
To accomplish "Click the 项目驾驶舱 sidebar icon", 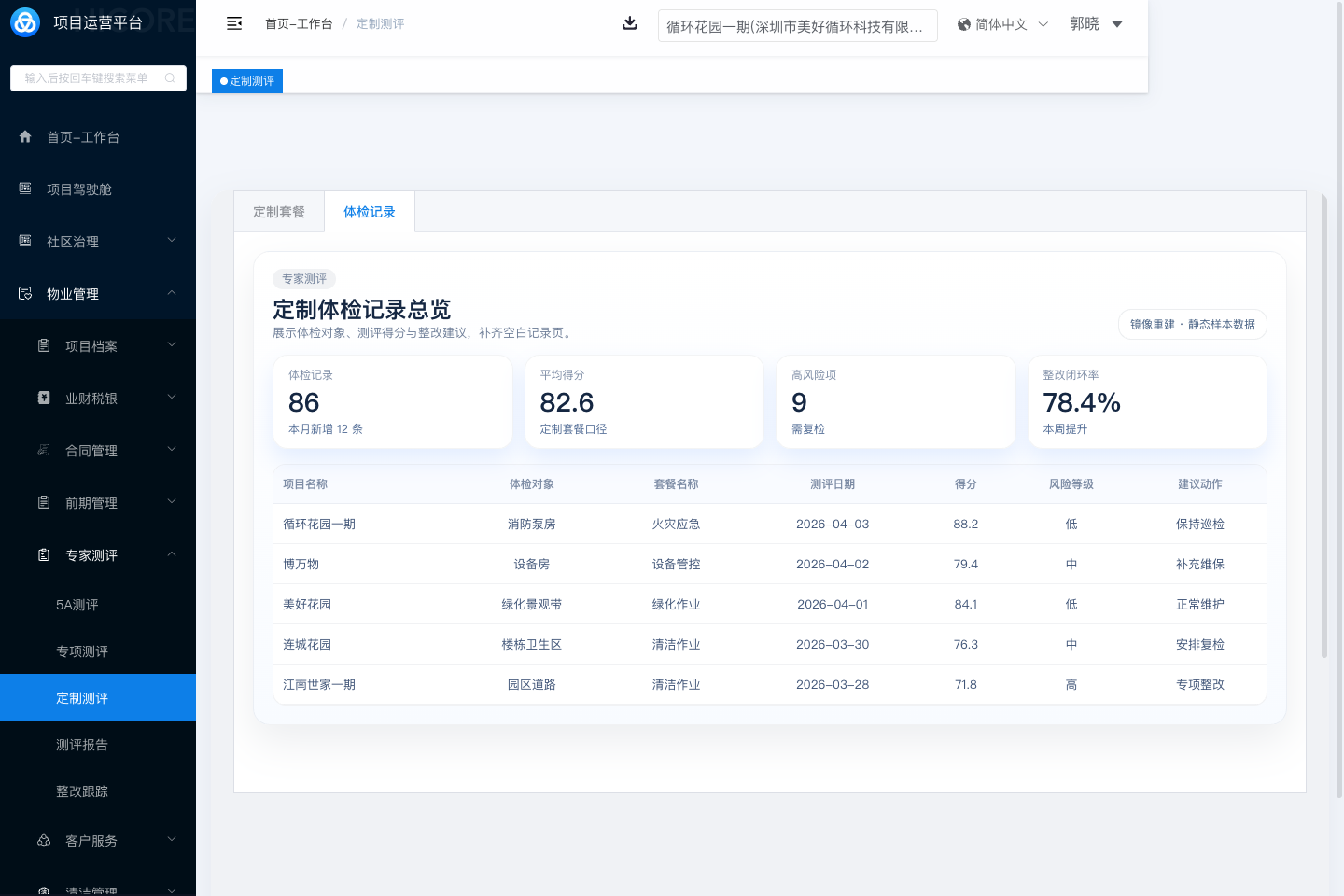I will pos(25,189).
